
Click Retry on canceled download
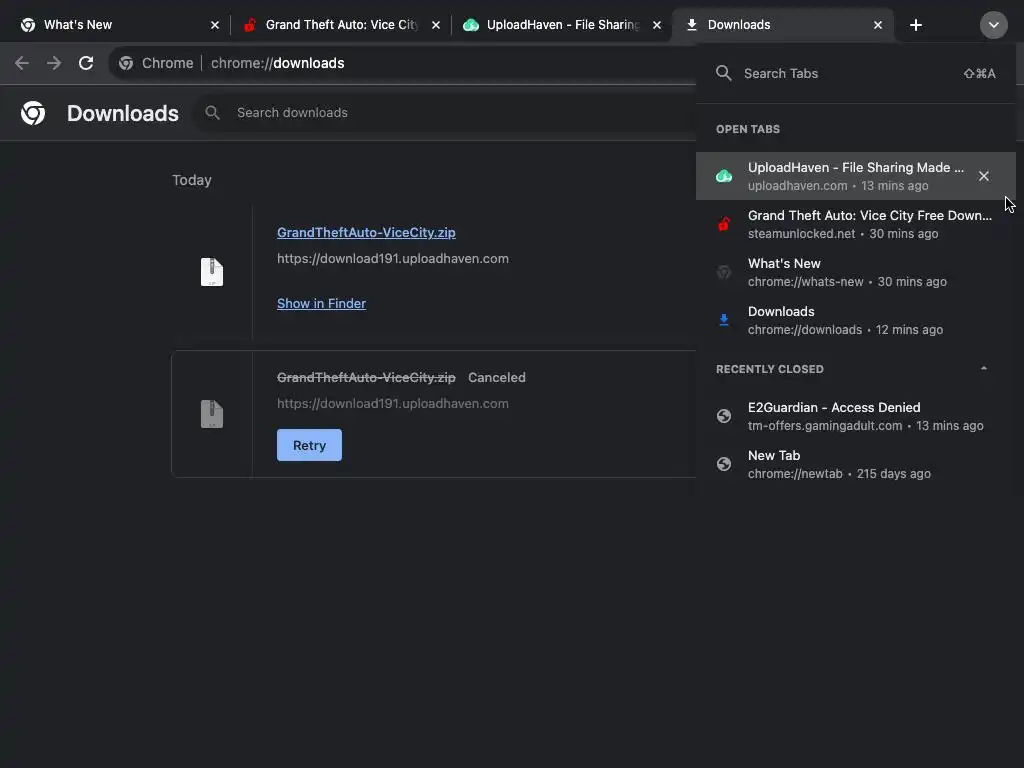coord(309,445)
